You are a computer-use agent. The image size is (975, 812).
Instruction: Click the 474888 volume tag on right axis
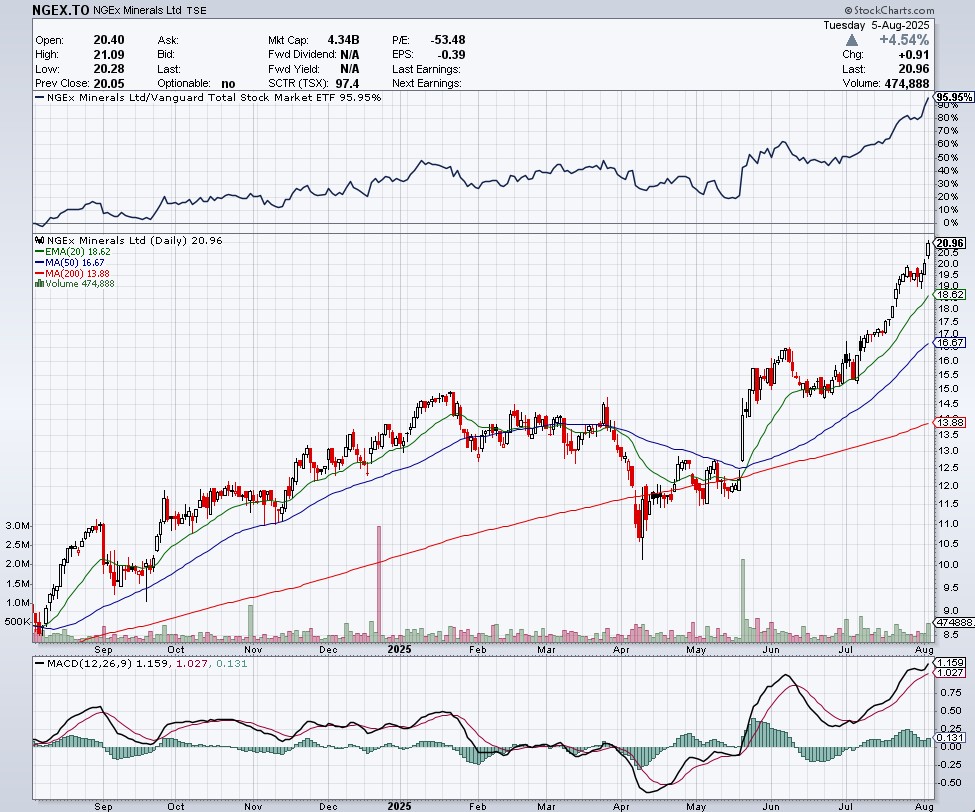pyautogui.click(x=954, y=622)
